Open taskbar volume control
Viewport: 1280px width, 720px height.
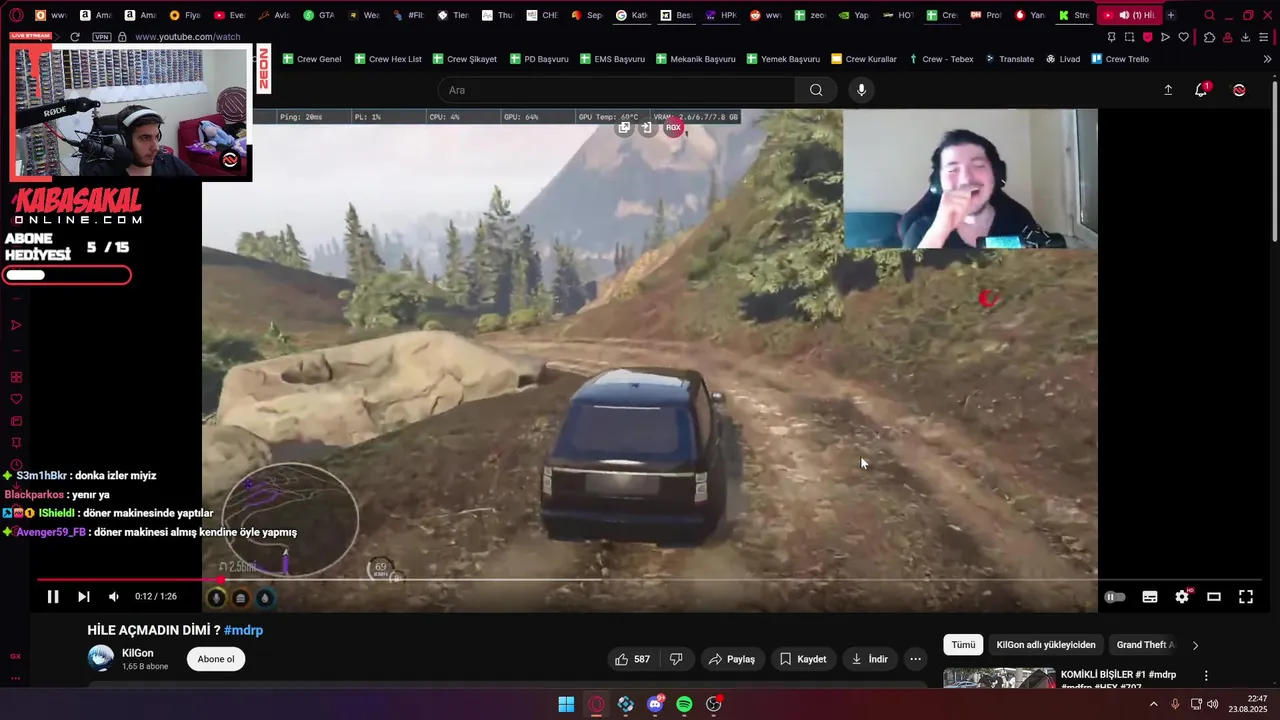coord(1212,704)
